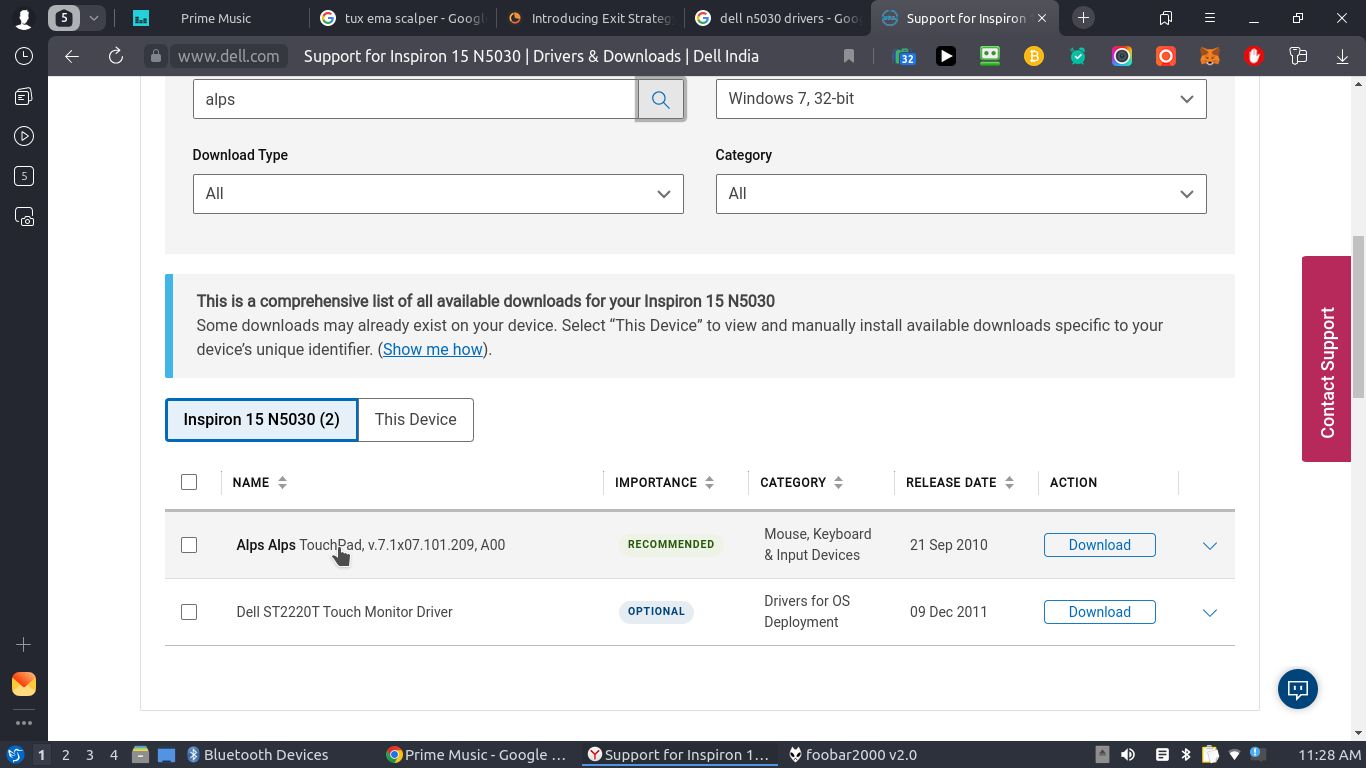Download the Alps TouchPad driver

pyautogui.click(x=1099, y=545)
